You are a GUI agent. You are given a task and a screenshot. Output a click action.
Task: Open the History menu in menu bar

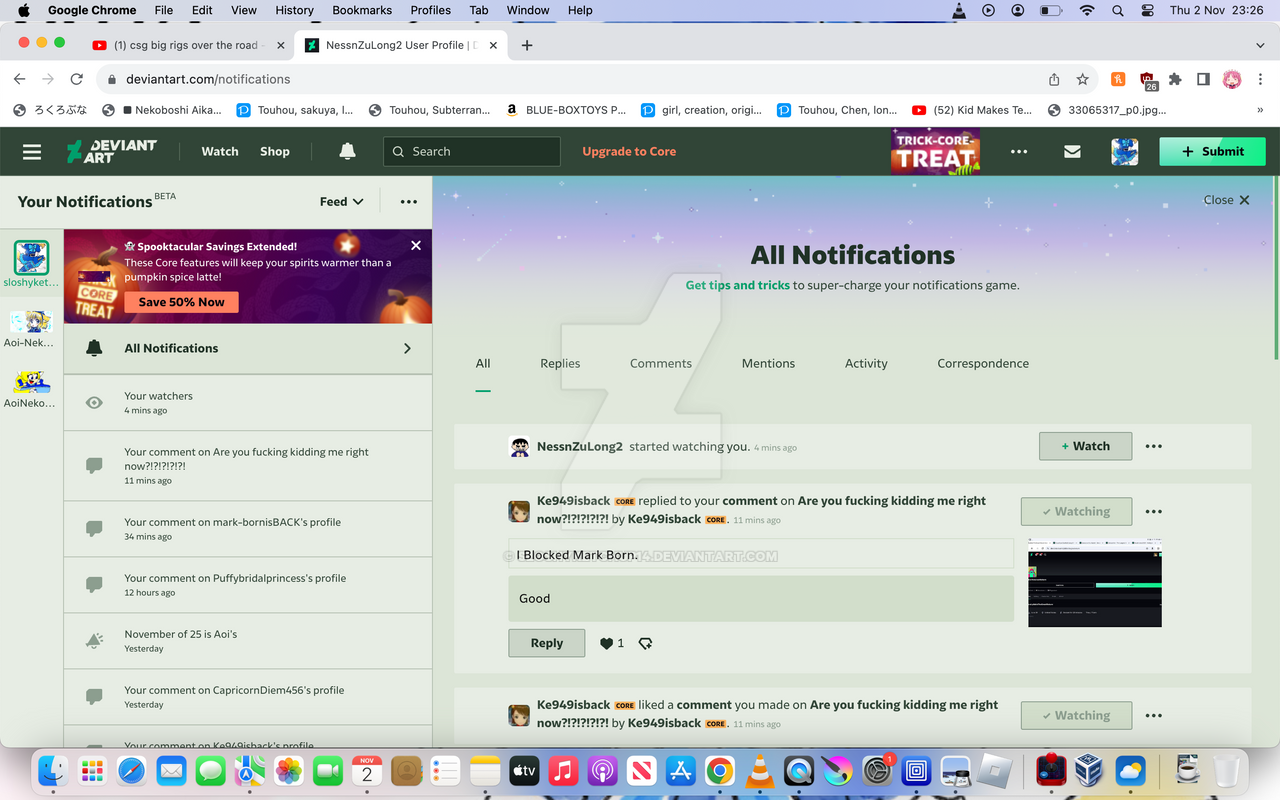click(294, 10)
